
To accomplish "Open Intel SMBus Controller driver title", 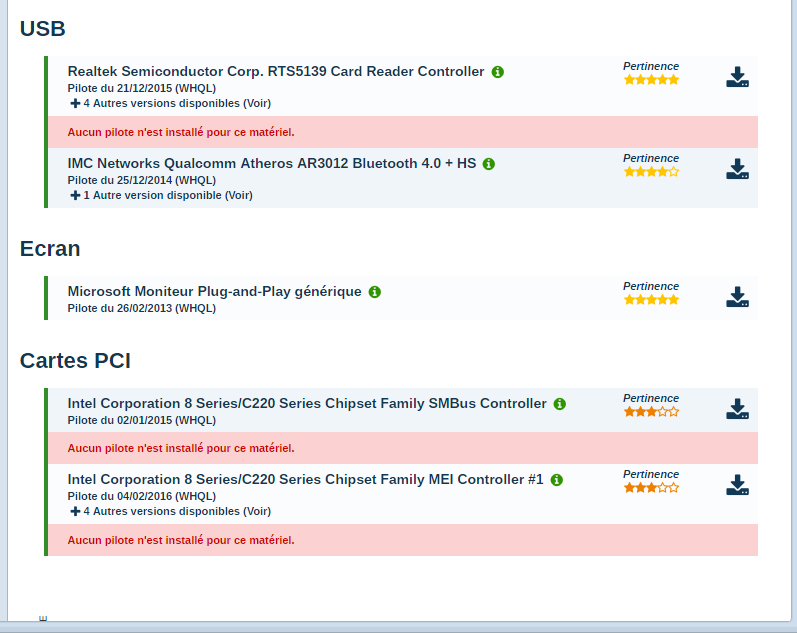I will (x=307, y=404).
